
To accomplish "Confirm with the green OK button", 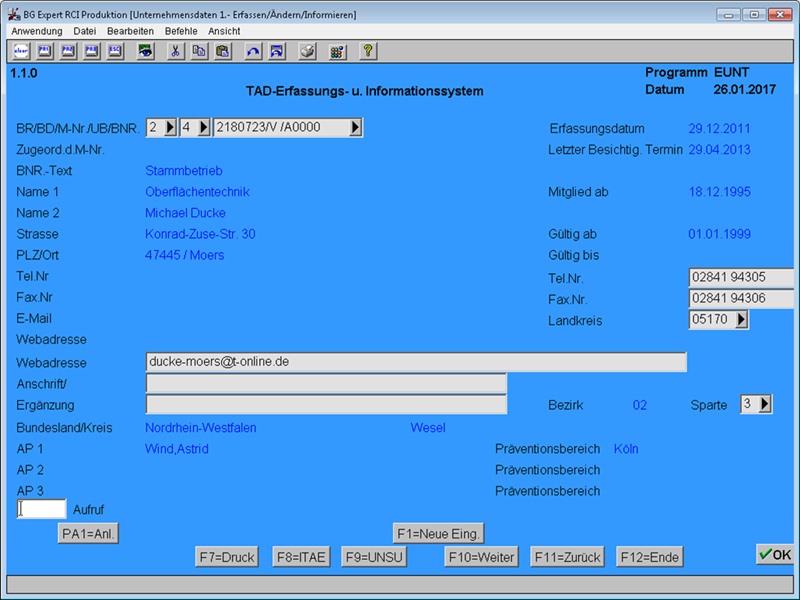I will point(774,554).
